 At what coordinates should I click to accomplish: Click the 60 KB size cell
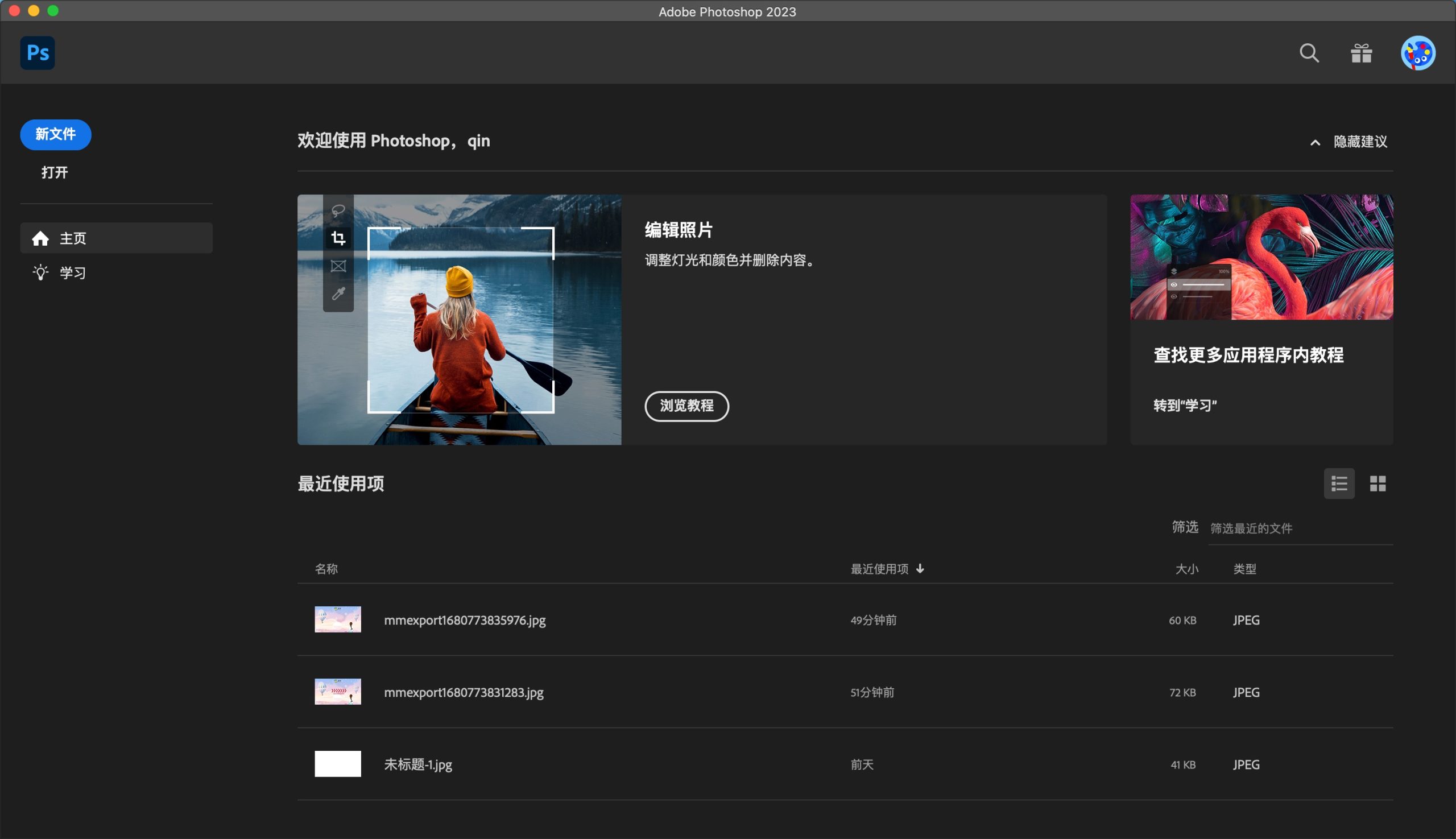tap(1182, 620)
